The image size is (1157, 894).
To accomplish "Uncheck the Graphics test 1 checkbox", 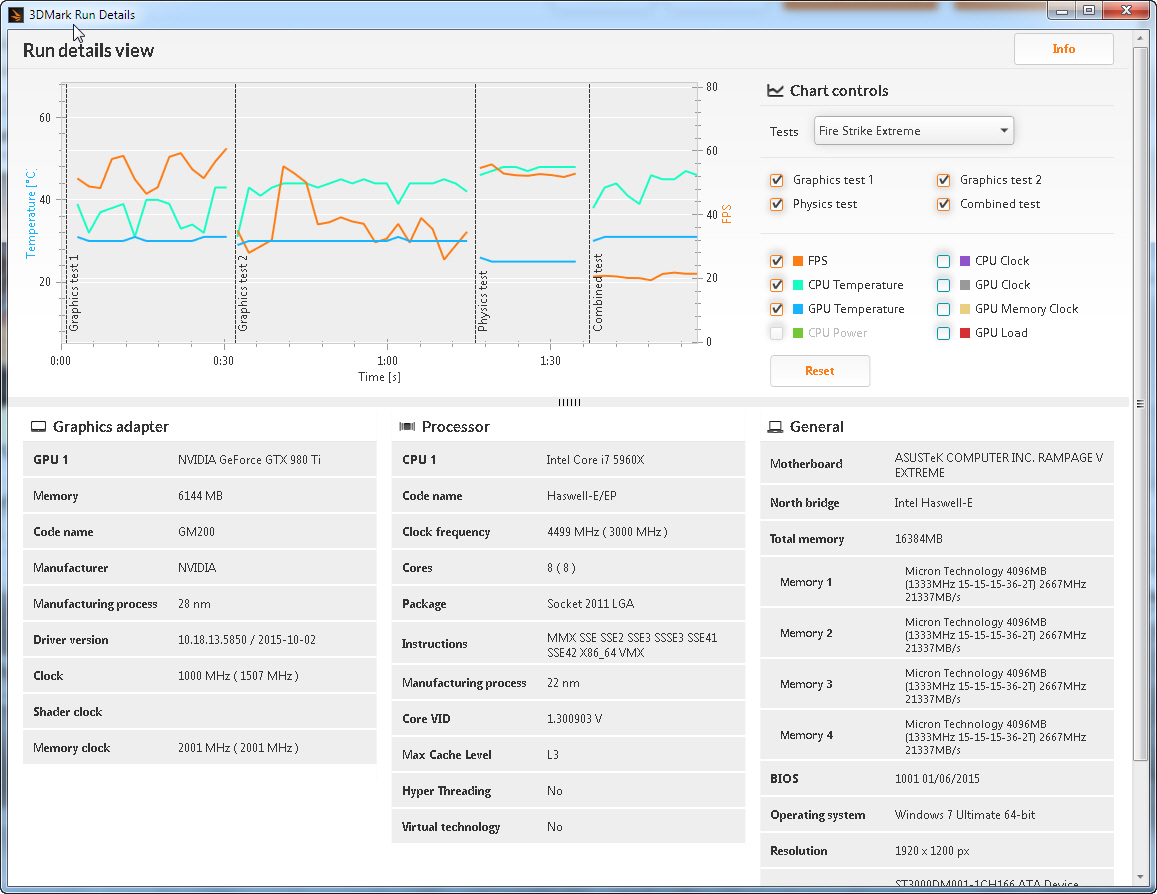I will point(776,180).
